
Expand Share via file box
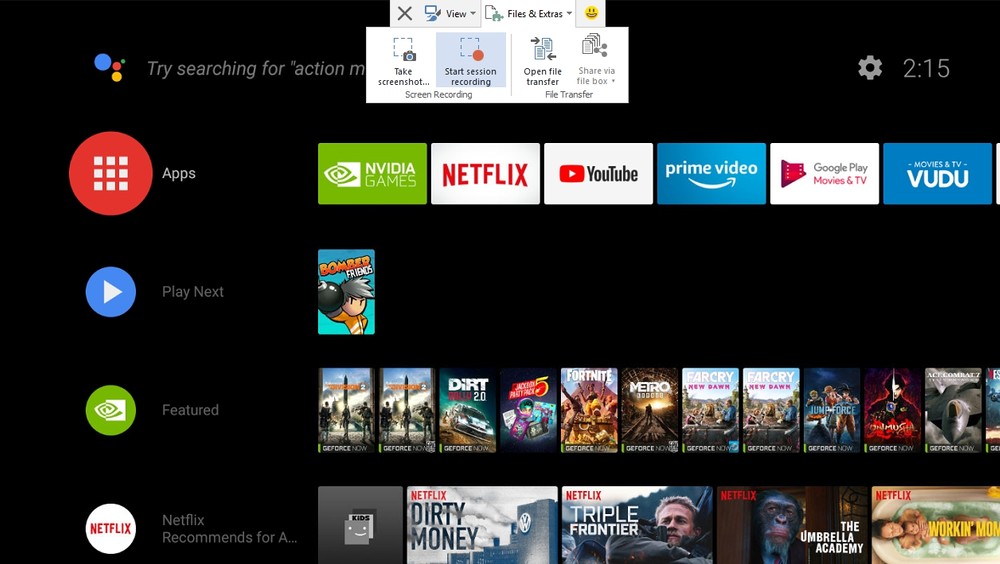[596, 61]
